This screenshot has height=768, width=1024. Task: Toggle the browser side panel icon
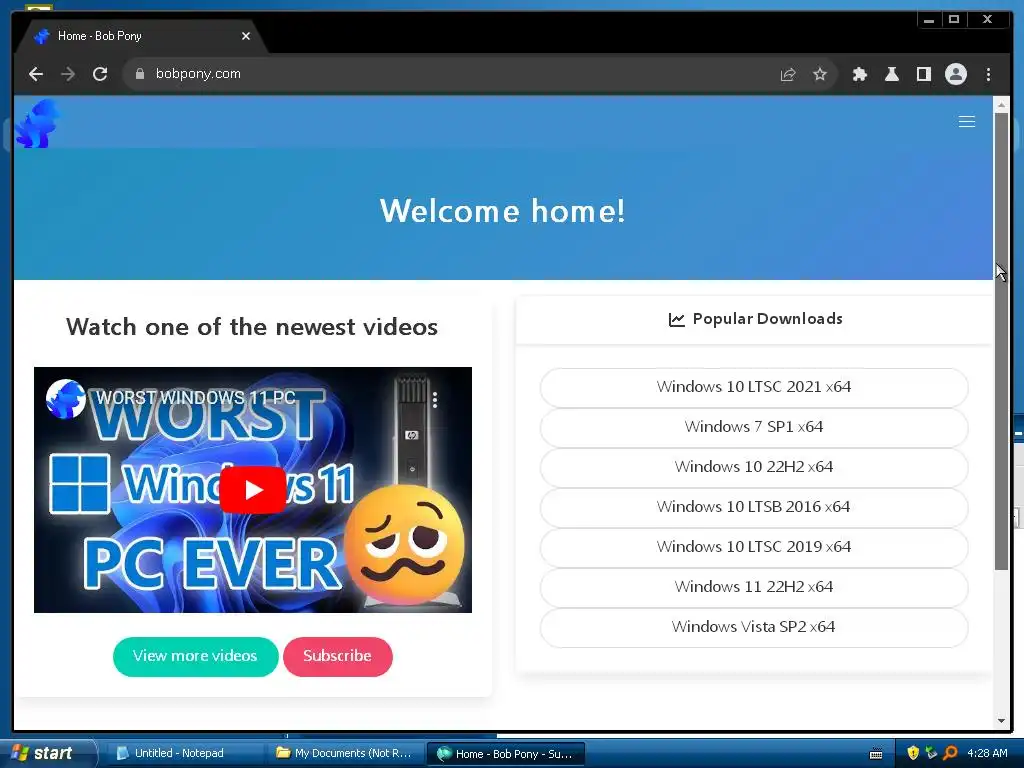pos(924,74)
